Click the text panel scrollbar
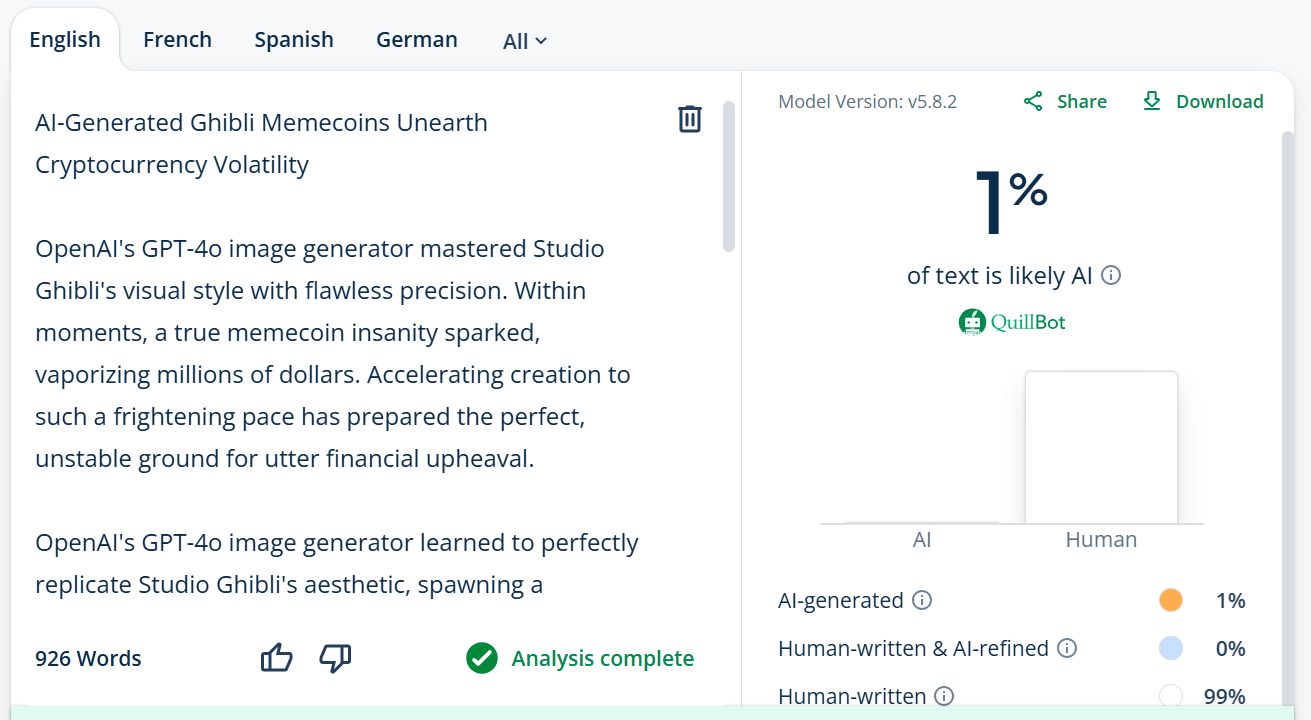 (x=729, y=176)
